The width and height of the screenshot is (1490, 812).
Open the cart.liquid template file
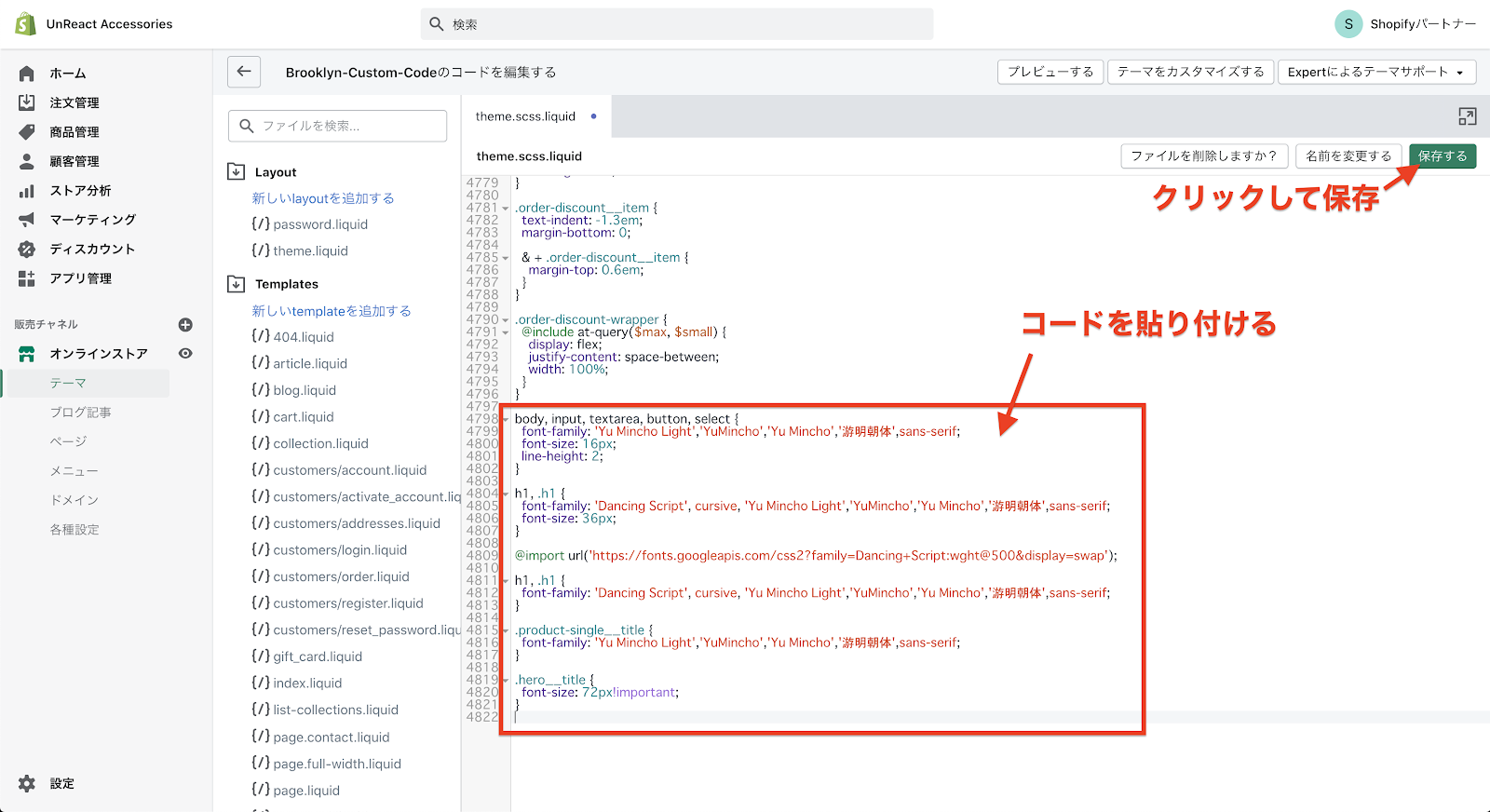click(x=304, y=417)
